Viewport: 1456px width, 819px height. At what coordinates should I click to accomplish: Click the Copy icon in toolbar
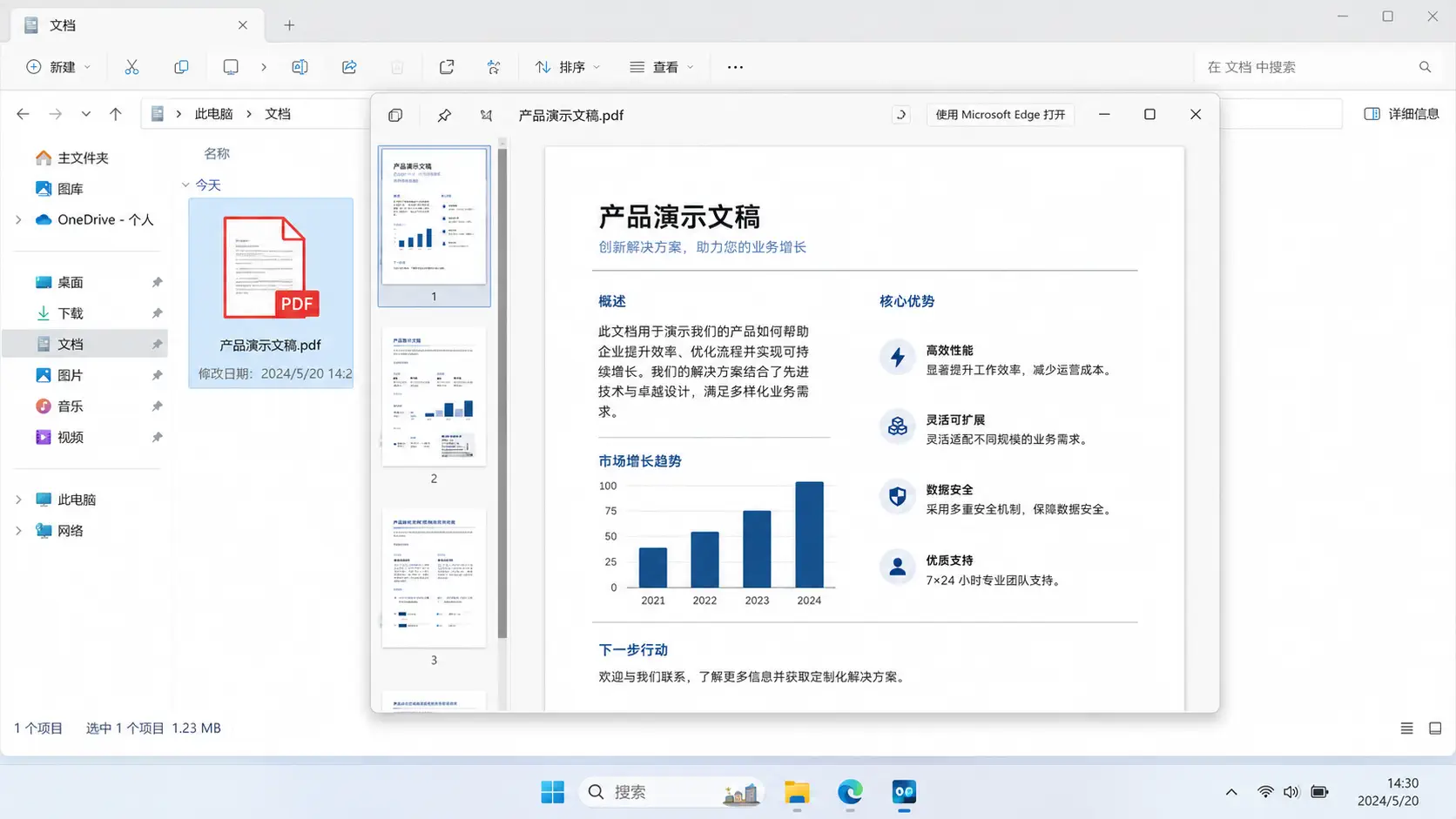[181, 67]
